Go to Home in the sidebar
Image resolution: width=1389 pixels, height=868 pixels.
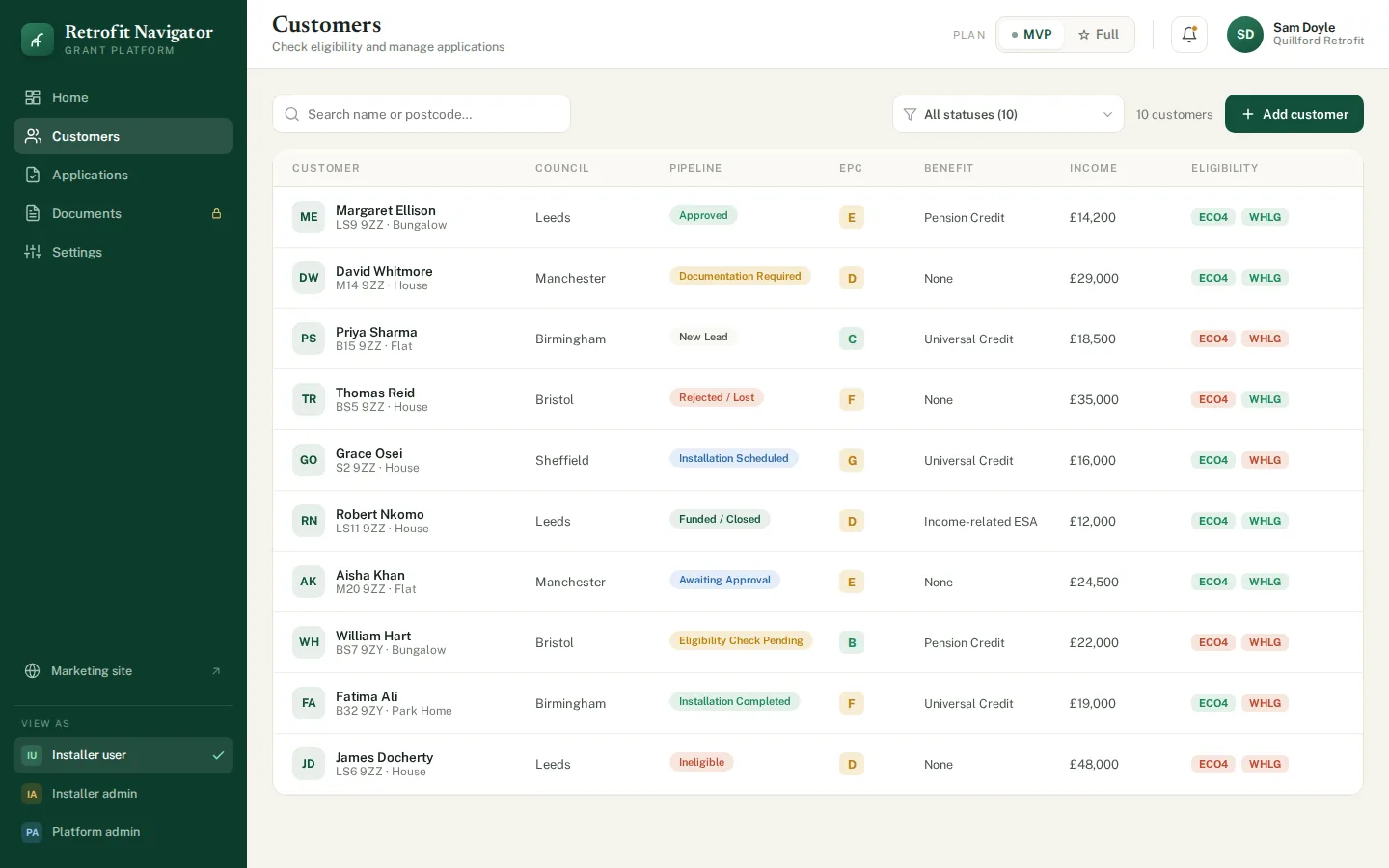coord(123,97)
